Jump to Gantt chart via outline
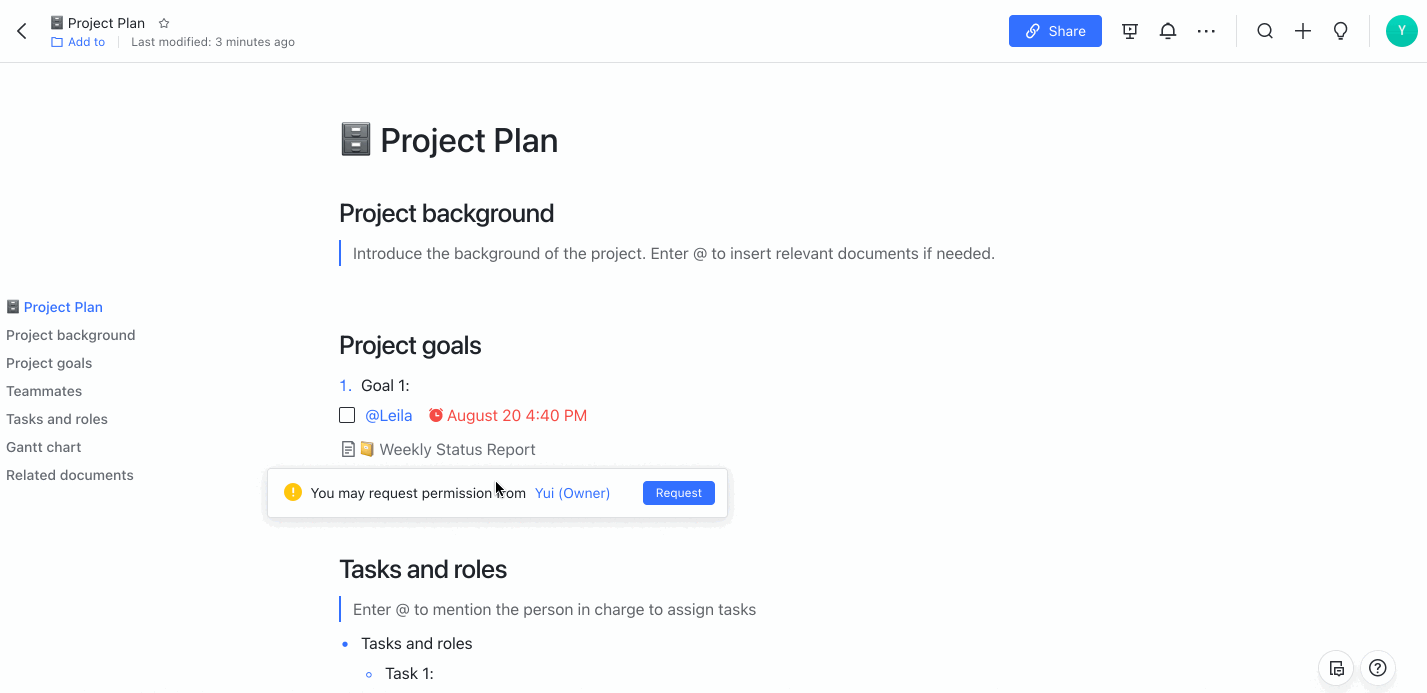 click(43, 447)
